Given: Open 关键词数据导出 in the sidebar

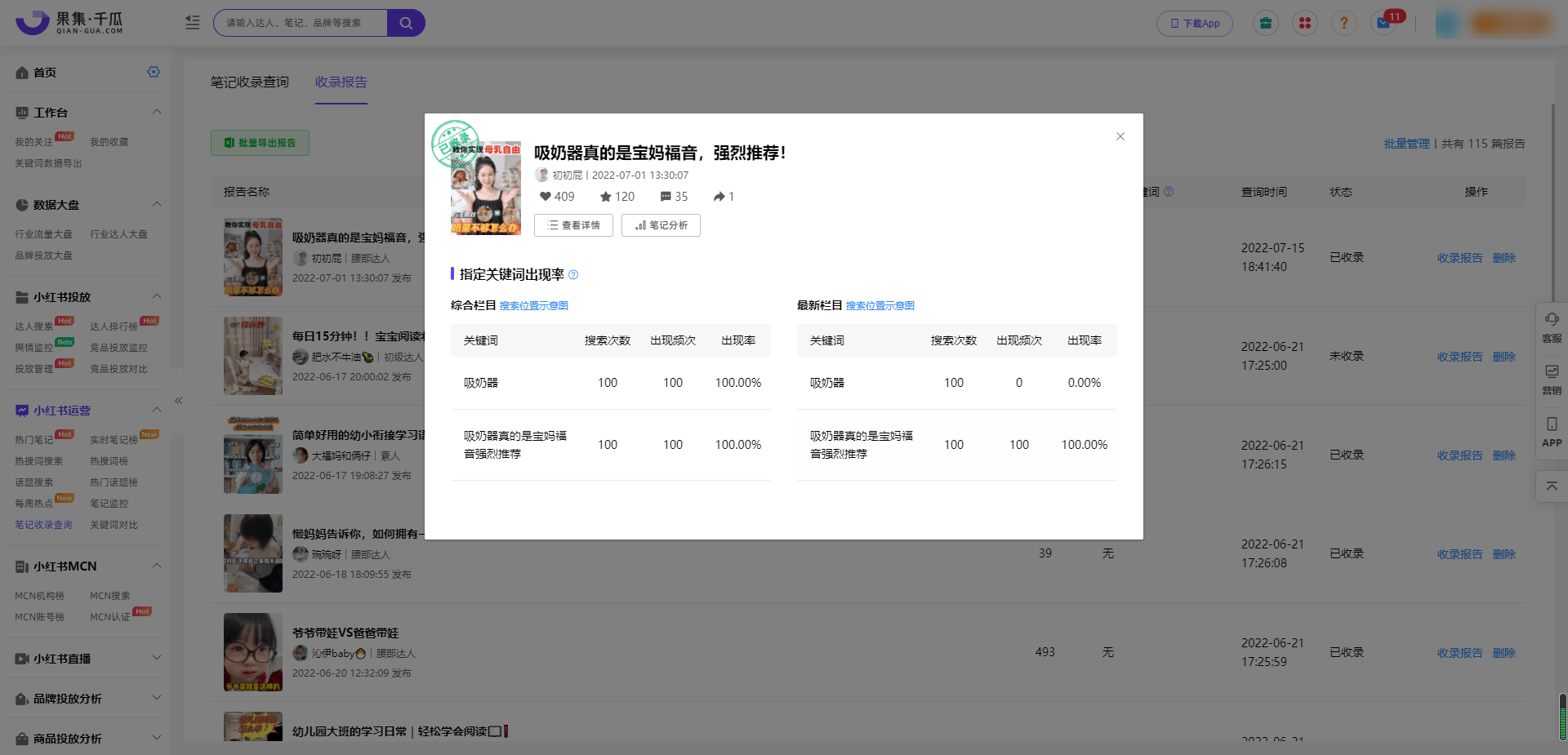Looking at the screenshot, I should tap(48, 163).
